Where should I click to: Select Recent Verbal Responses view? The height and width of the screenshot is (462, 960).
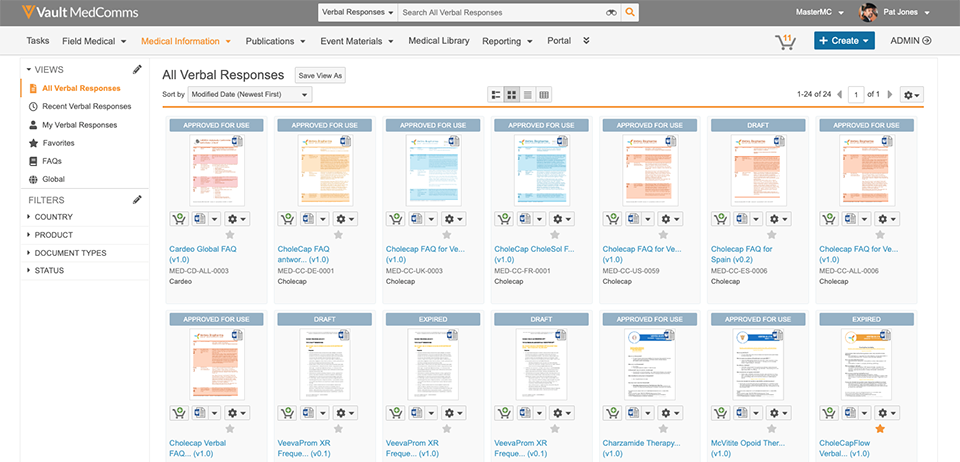[x=86, y=106]
